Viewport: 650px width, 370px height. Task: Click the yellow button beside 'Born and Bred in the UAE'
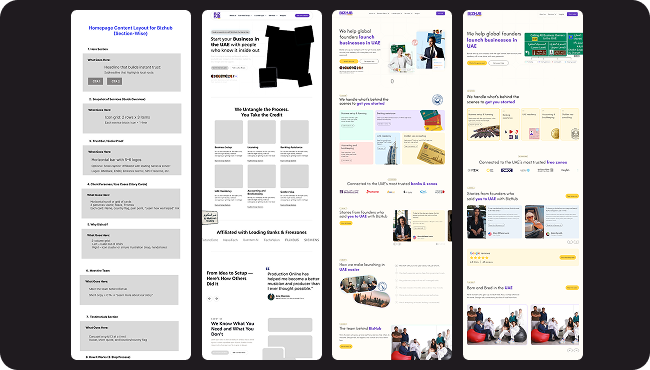click(x=572, y=288)
